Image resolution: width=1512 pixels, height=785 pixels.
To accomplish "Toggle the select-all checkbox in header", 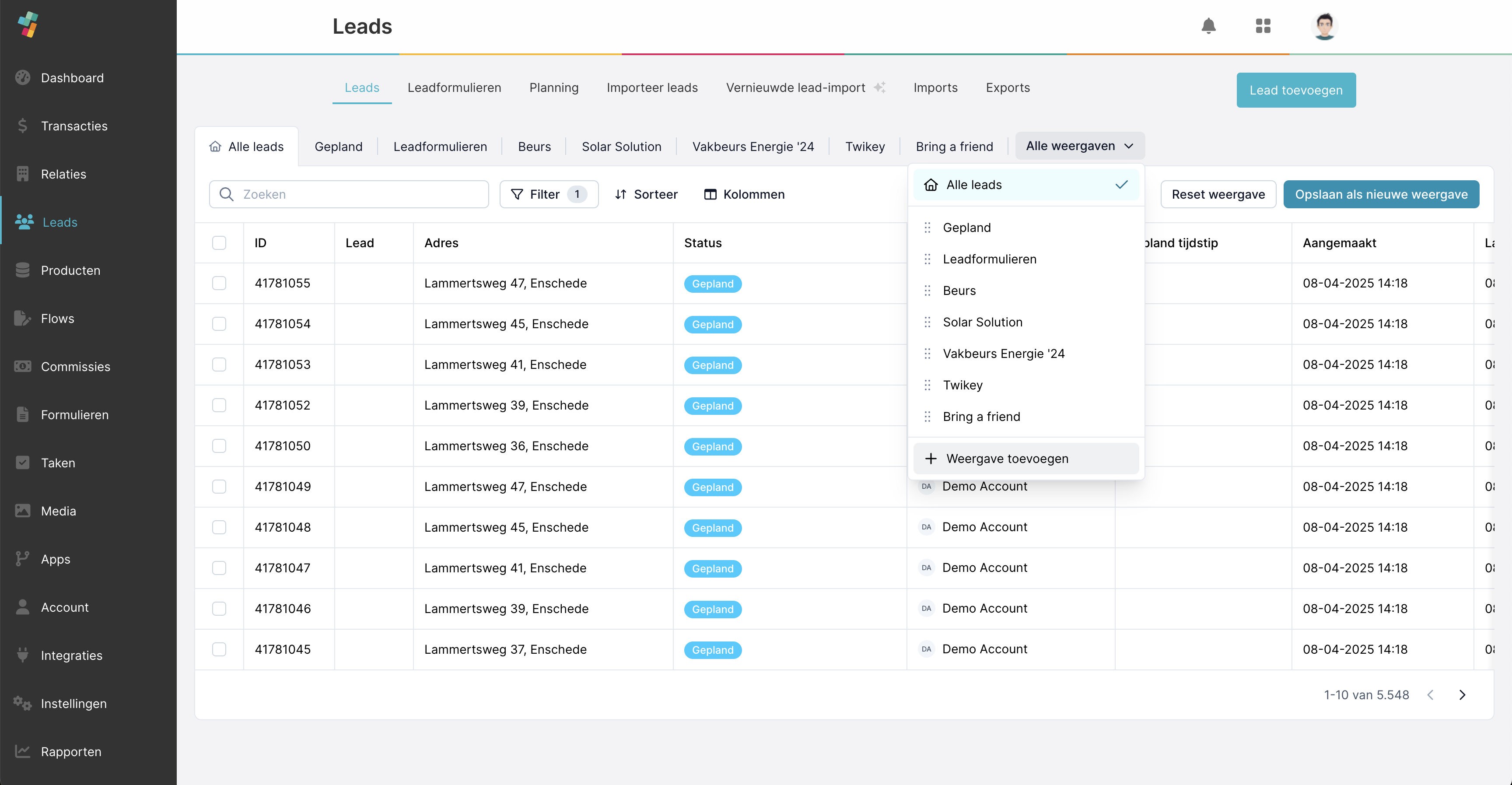I will coord(219,243).
